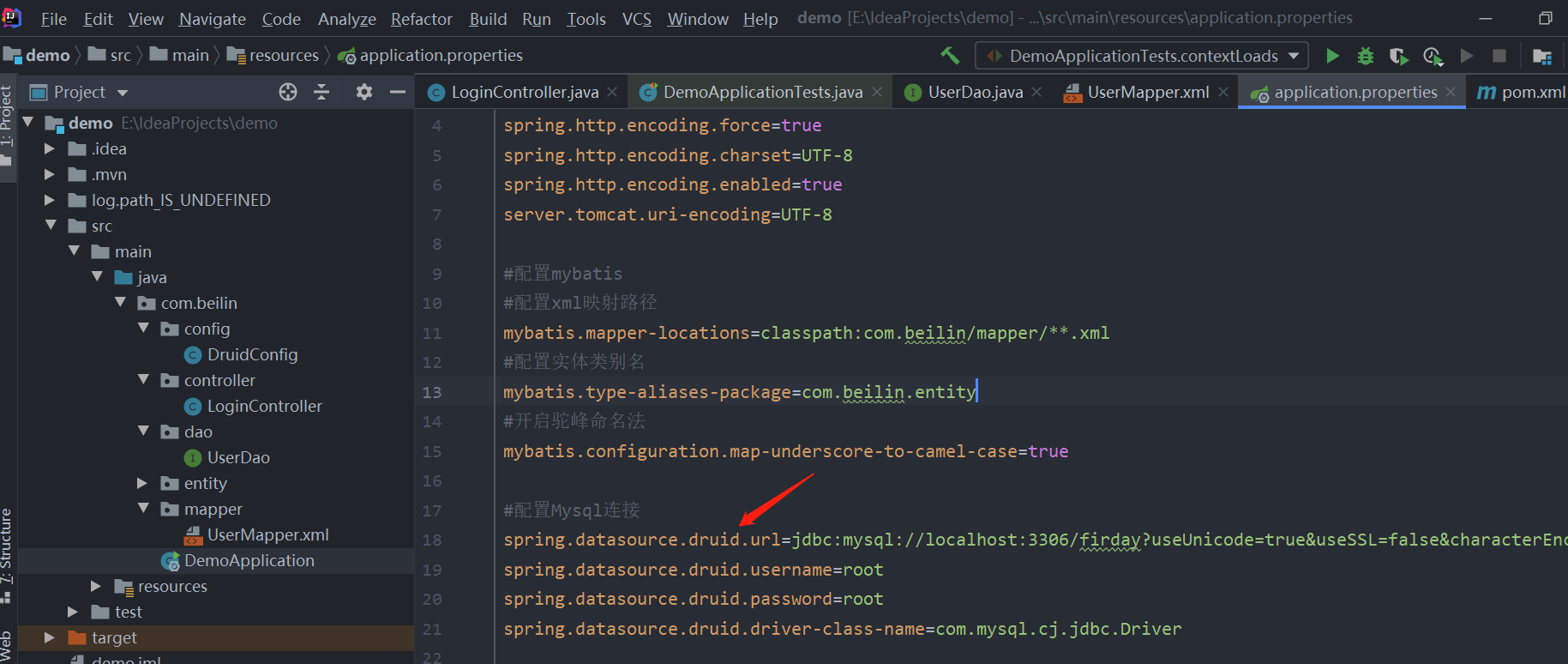Select the java source folder in the tree
The width and height of the screenshot is (1568, 664).
(x=141, y=277)
